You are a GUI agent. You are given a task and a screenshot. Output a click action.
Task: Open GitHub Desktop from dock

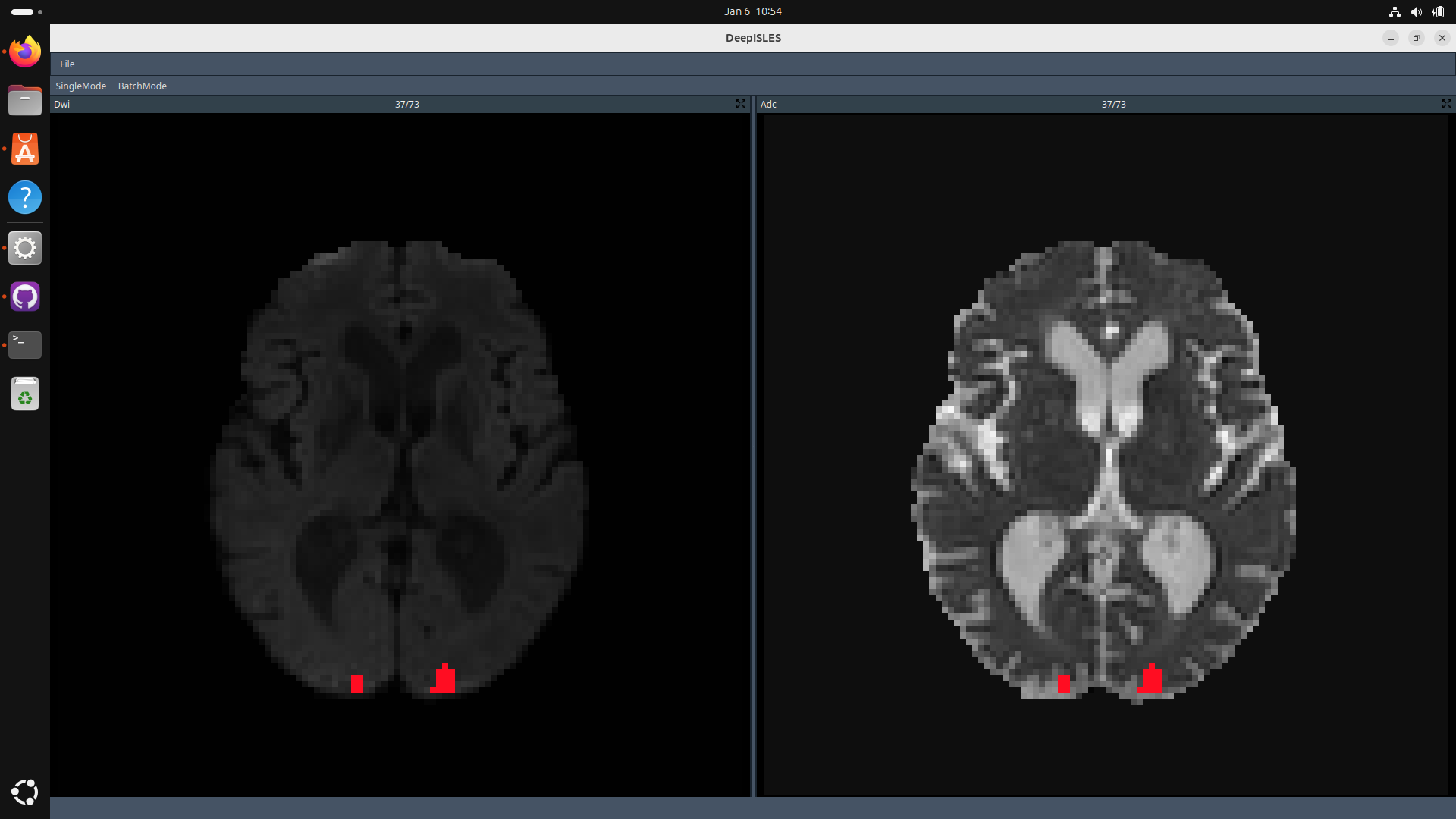pos(25,297)
